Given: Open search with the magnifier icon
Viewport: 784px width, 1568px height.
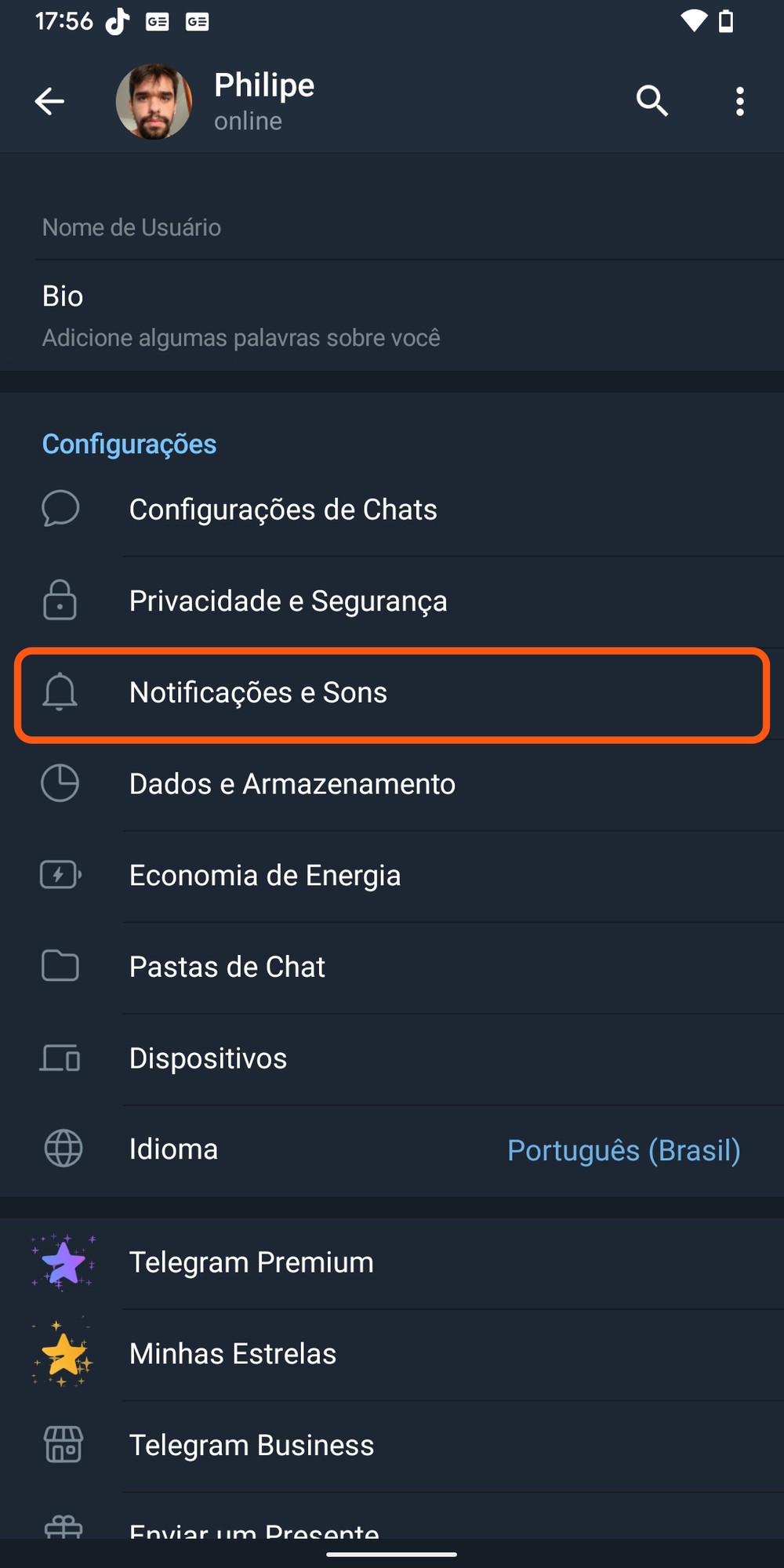Looking at the screenshot, I should (x=652, y=101).
